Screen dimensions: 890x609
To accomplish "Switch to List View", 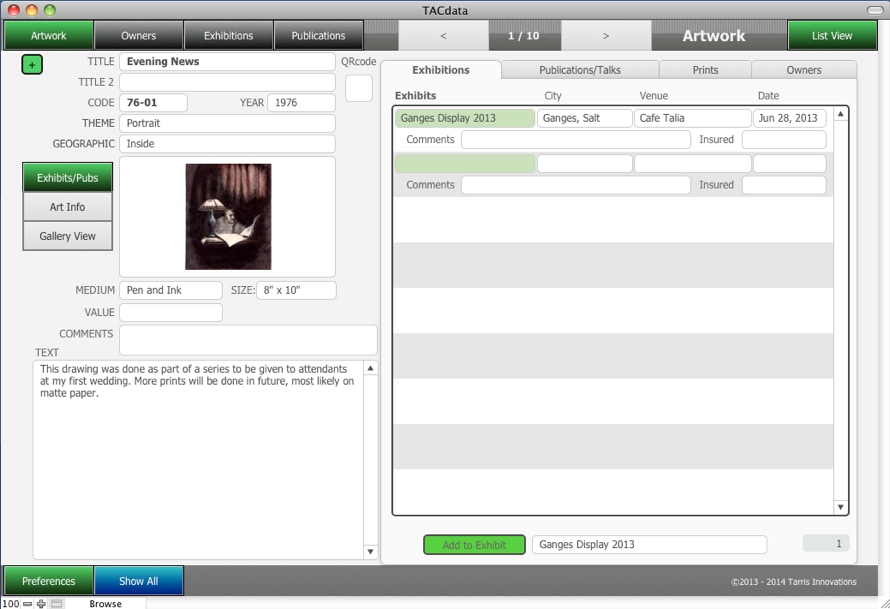I will [832, 36].
